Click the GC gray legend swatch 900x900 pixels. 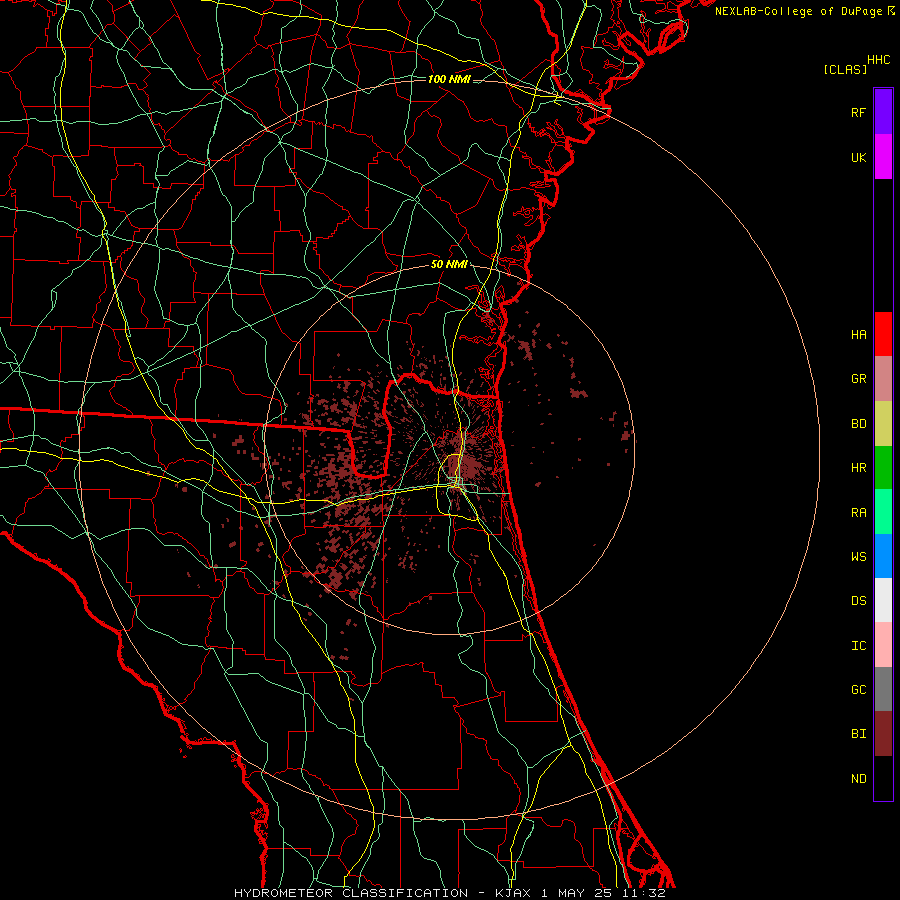click(883, 689)
